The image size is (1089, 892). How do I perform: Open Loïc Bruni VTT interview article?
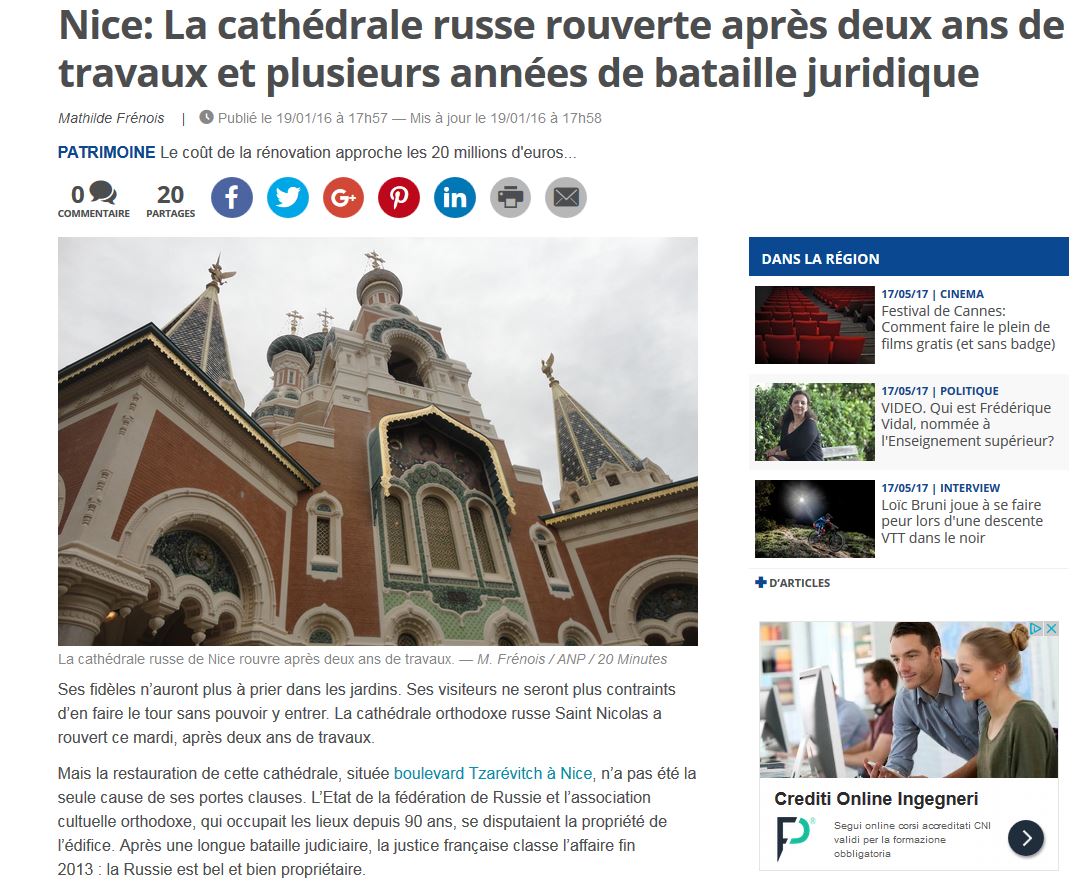[962, 521]
